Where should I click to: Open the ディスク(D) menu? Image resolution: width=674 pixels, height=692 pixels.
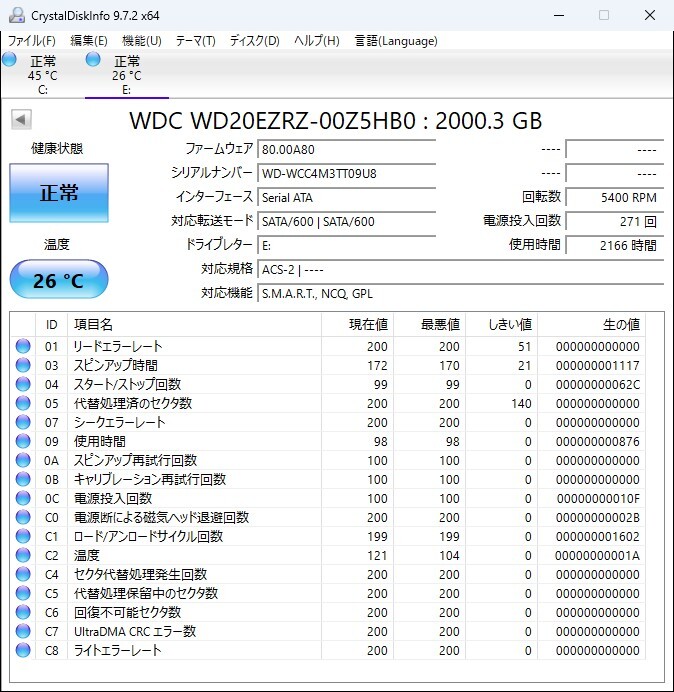click(x=255, y=41)
